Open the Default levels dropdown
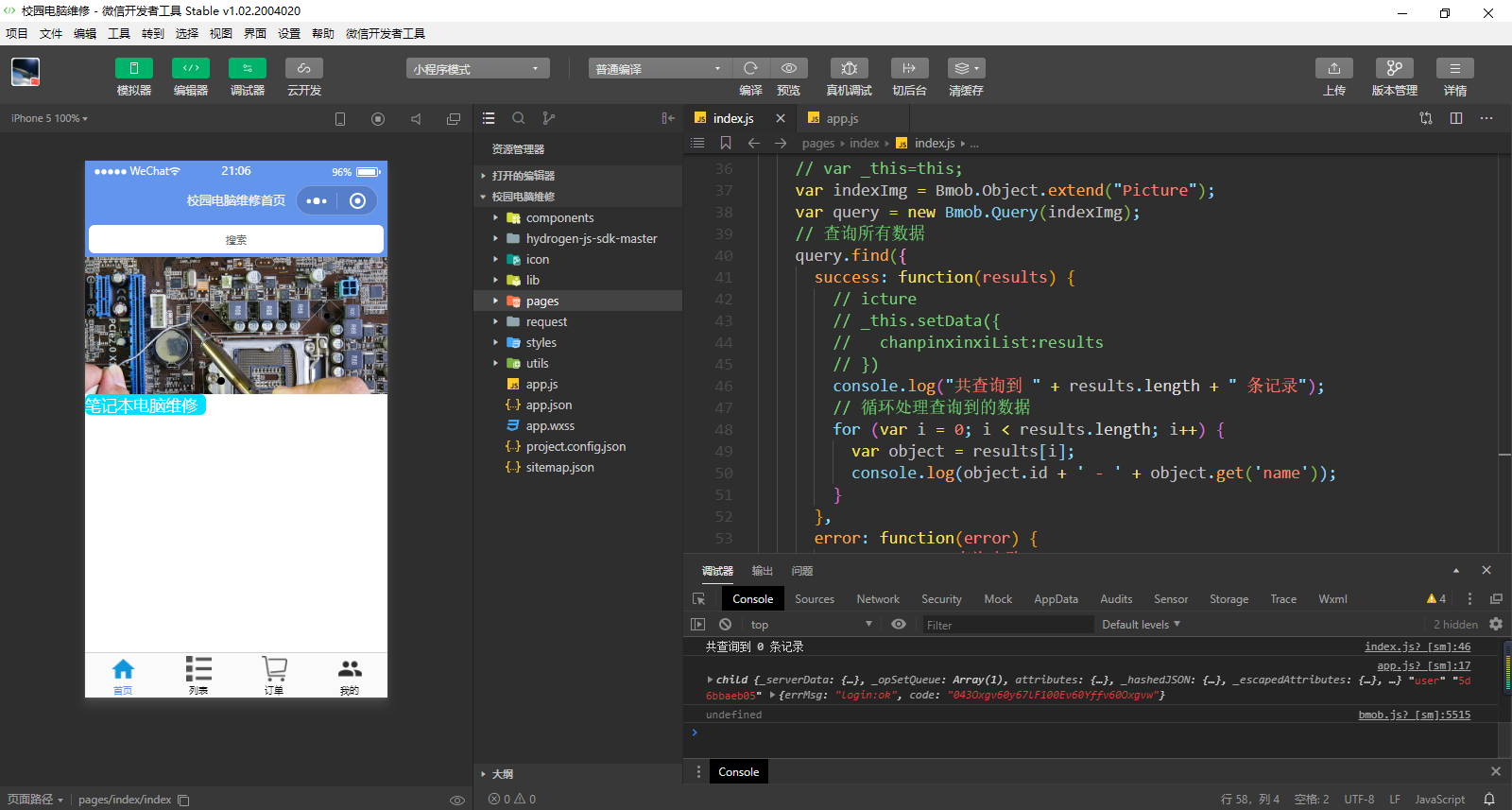The width and height of the screenshot is (1512, 810). pyautogui.click(x=1141, y=625)
